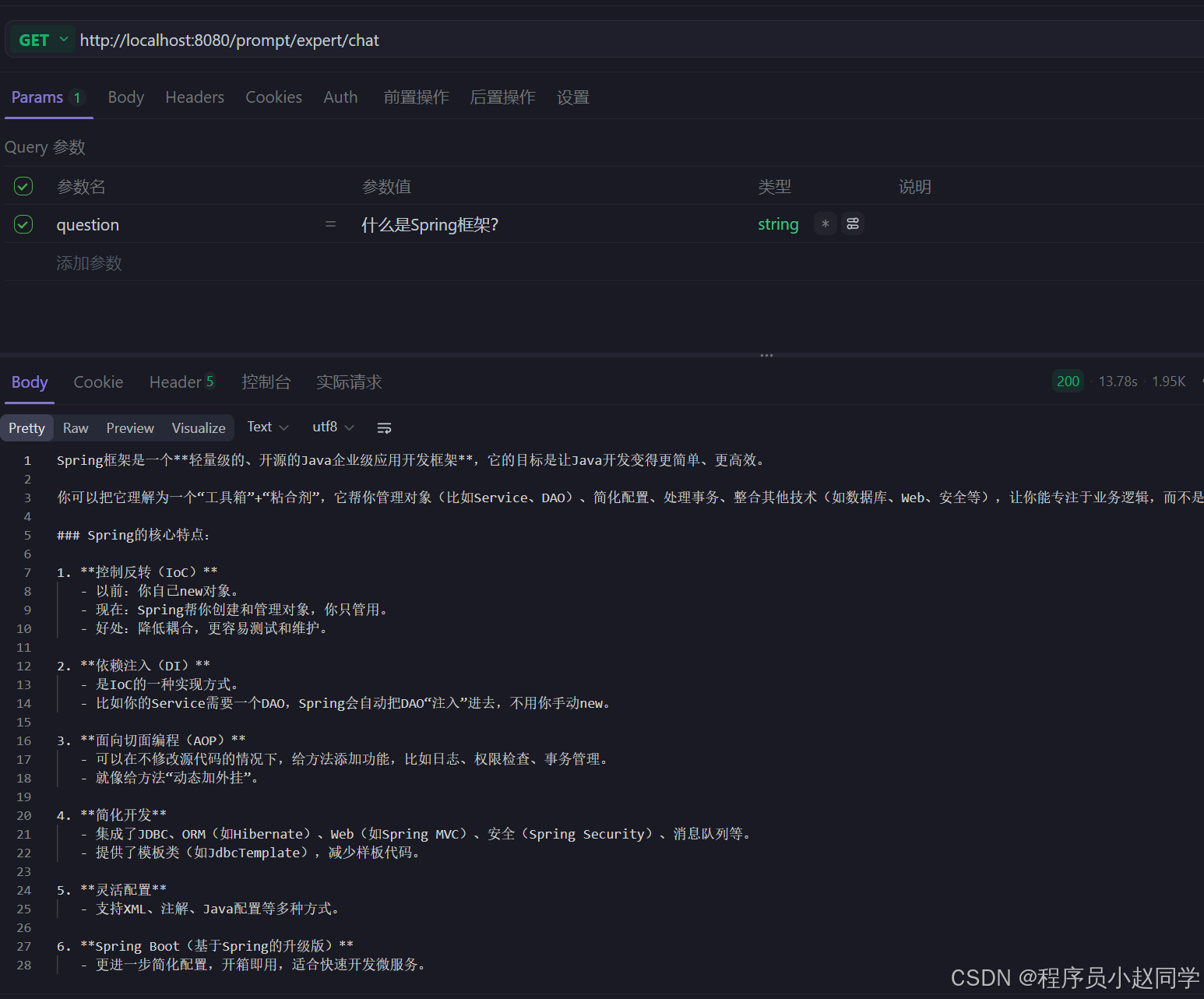Click 添加参数 to add a new parameter
Viewport: 1204px width, 999px height.
(89, 262)
